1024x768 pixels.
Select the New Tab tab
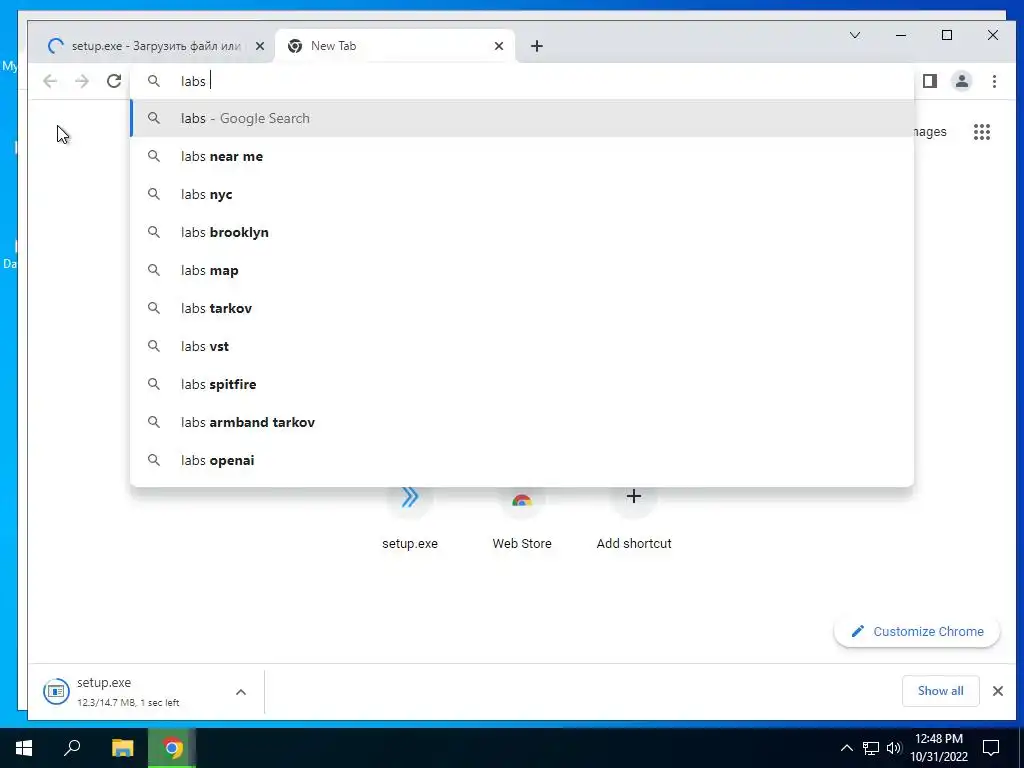tap(395, 46)
